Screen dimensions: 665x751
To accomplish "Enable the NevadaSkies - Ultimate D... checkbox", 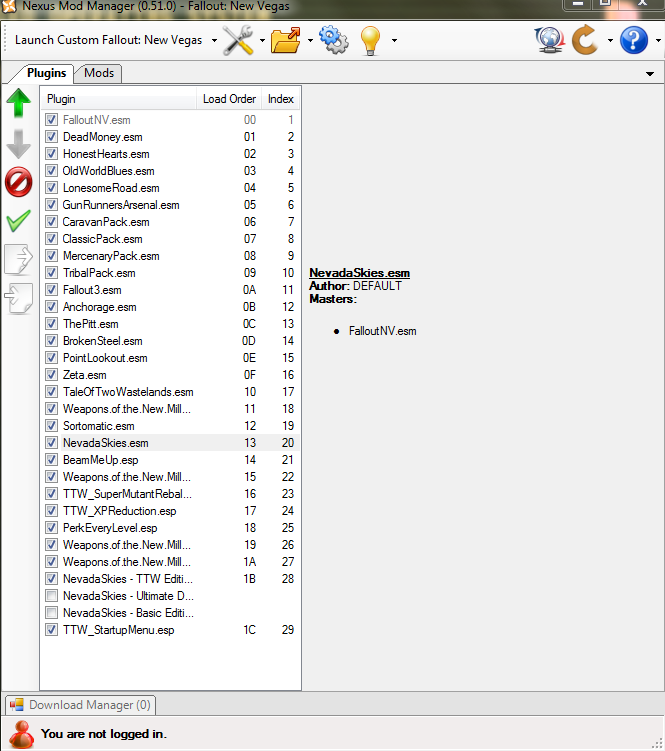I will pos(51,596).
